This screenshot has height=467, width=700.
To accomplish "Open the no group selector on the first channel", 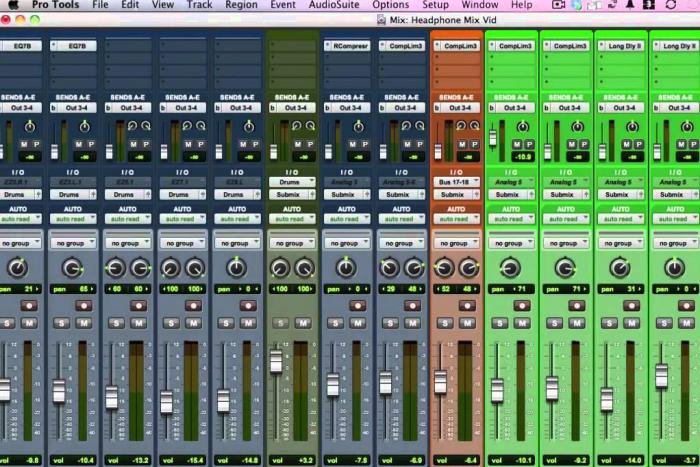I will point(20,243).
